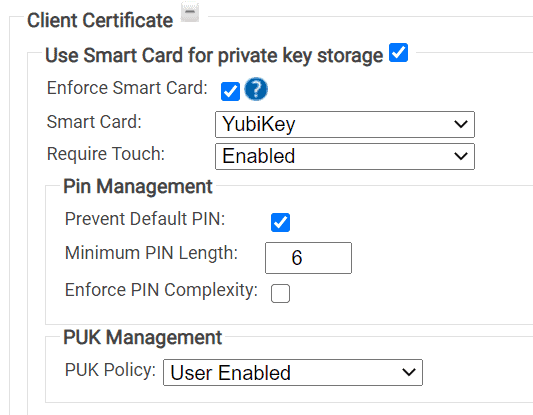The width and height of the screenshot is (533, 415).
Task: Click the PUK Policy label
Action: (110, 370)
